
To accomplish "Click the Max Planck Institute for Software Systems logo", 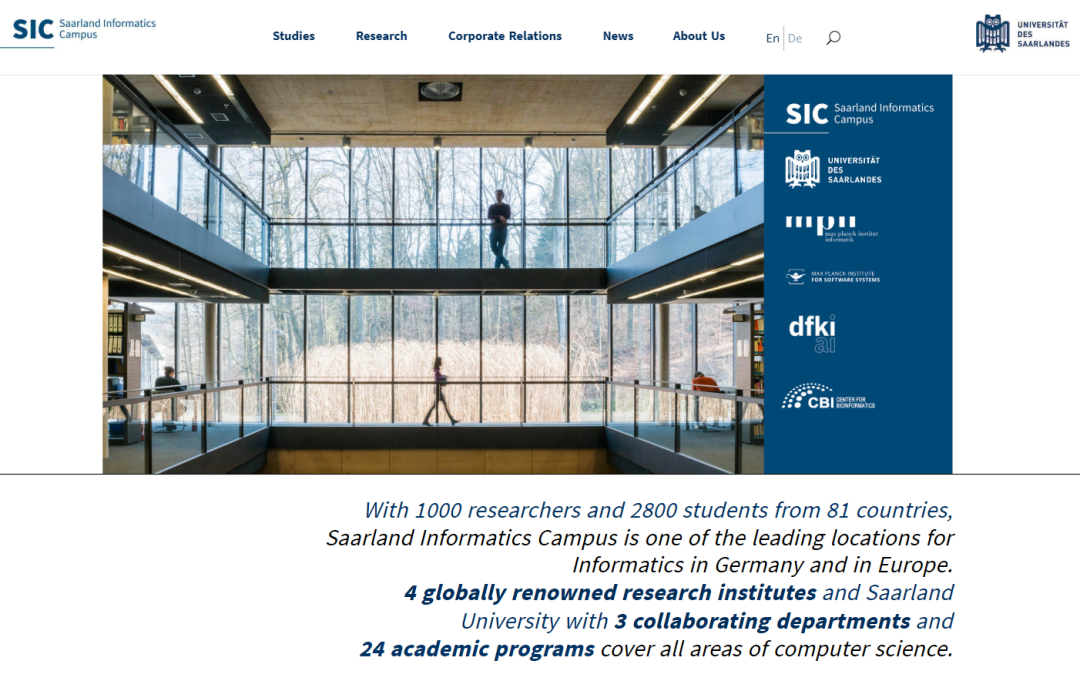I will coord(832,277).
